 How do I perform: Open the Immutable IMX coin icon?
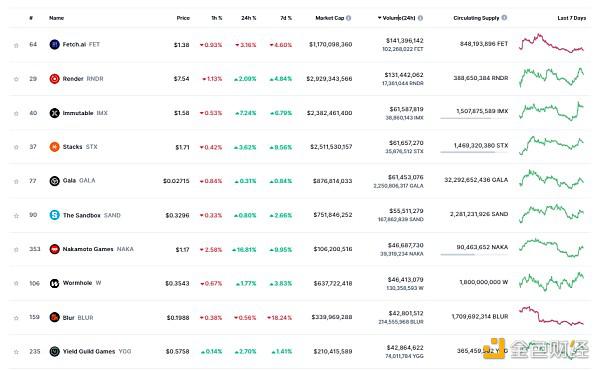55,113
